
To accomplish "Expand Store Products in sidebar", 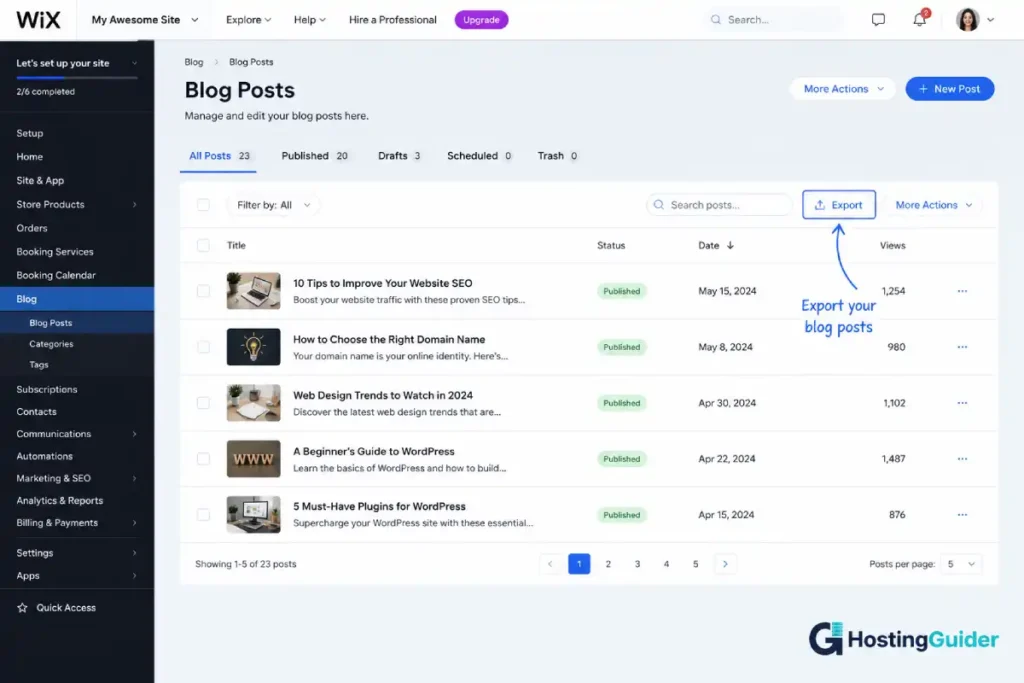I will click(x=135, y=204).
